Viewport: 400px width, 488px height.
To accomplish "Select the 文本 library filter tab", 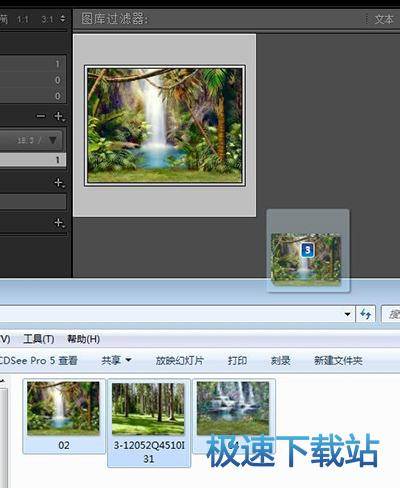I will tap(384, 19).
